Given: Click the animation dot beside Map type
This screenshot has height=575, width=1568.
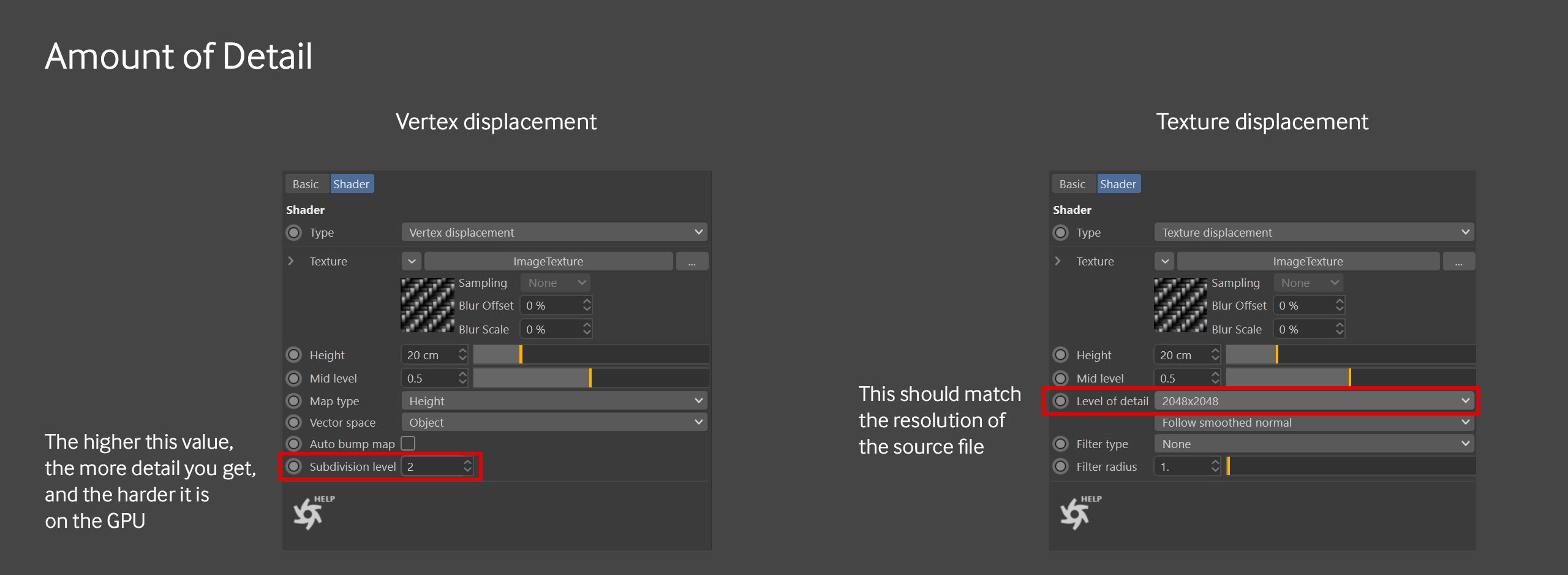Looking at the screenshot, I should (x=294, y=401).
